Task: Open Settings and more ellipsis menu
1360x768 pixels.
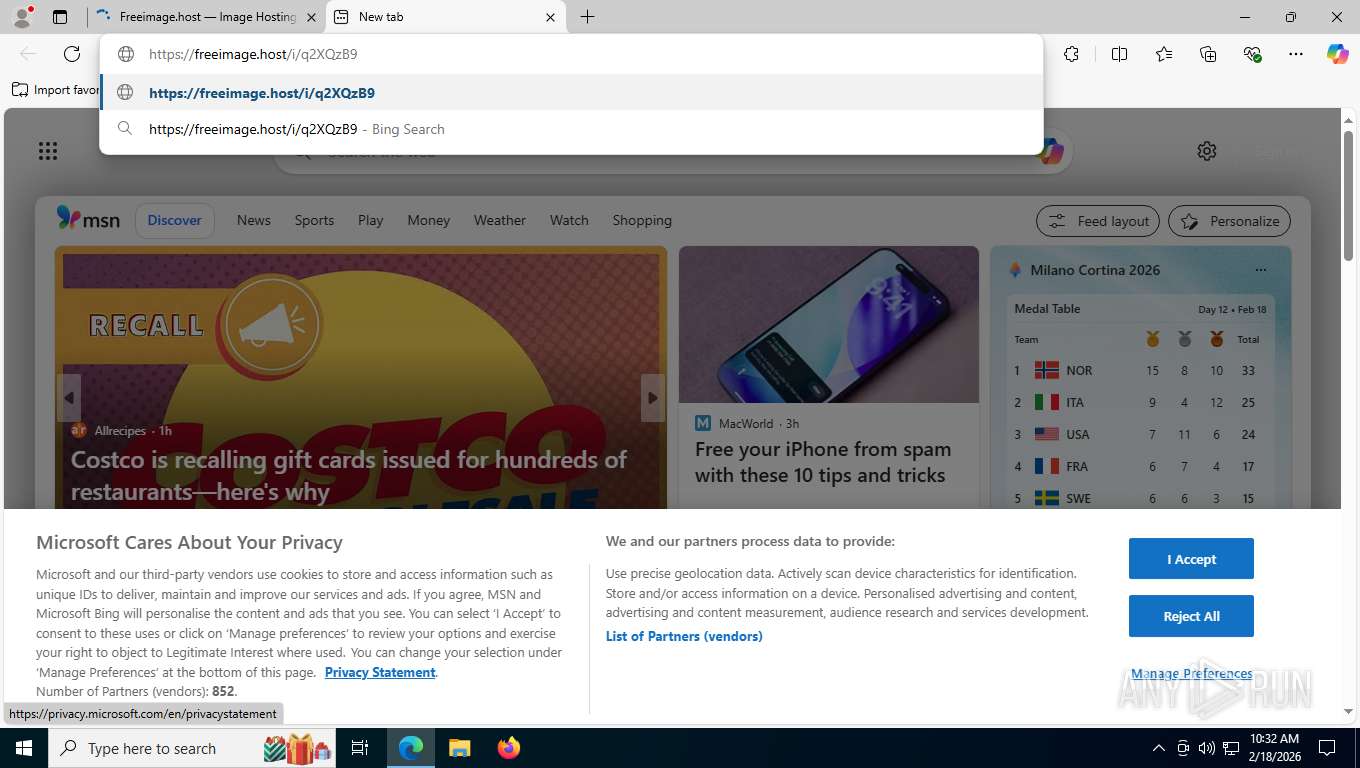Action: click(1296, 54)
